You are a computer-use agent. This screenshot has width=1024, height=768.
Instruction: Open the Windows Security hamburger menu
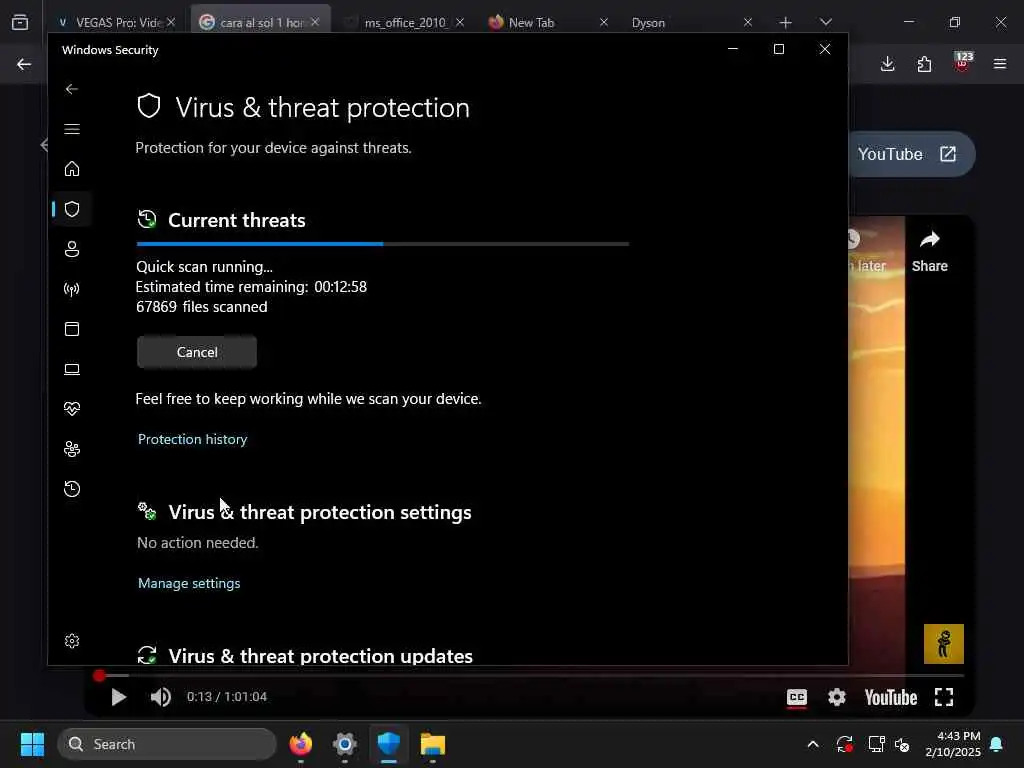(72, 129)
